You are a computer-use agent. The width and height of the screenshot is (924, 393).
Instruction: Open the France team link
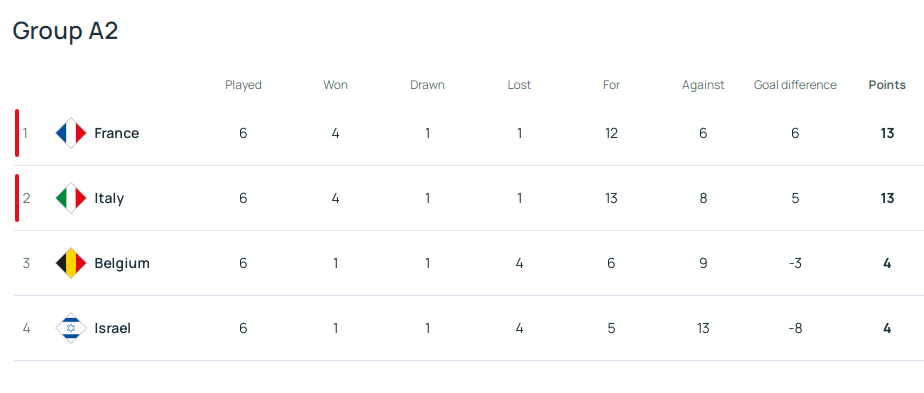click(x=117, y=133)
